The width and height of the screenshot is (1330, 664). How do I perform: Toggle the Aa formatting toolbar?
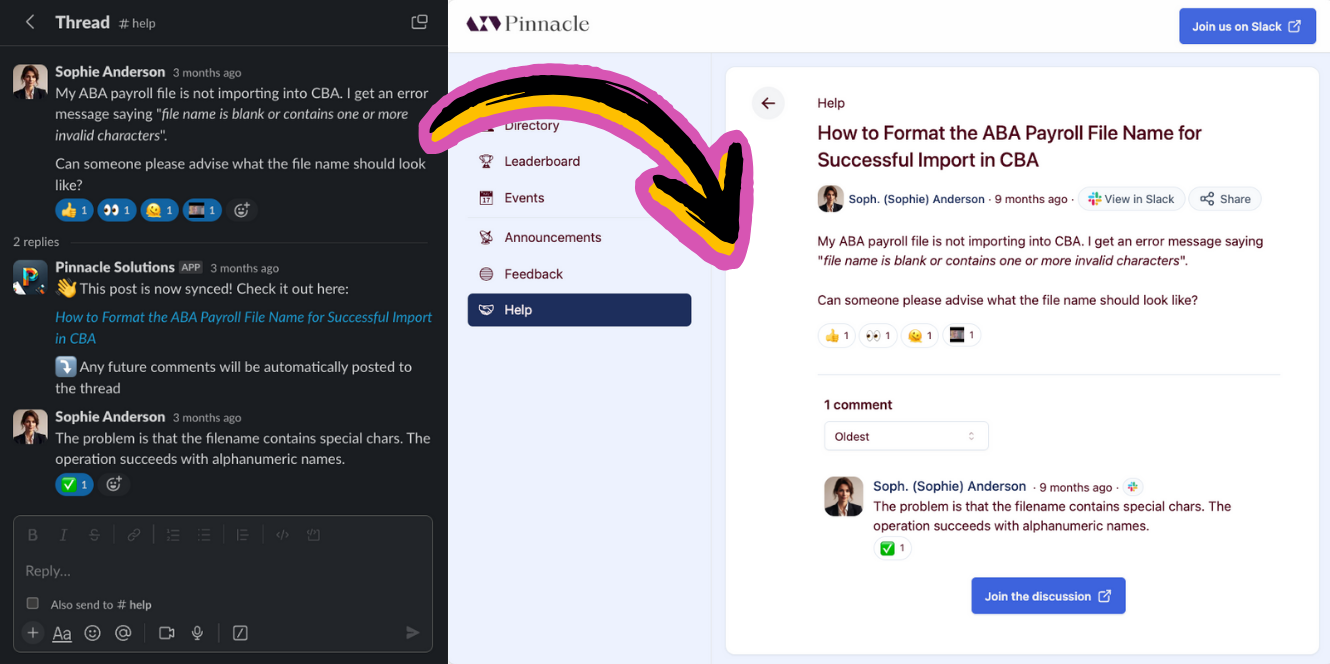coord(62,633)
